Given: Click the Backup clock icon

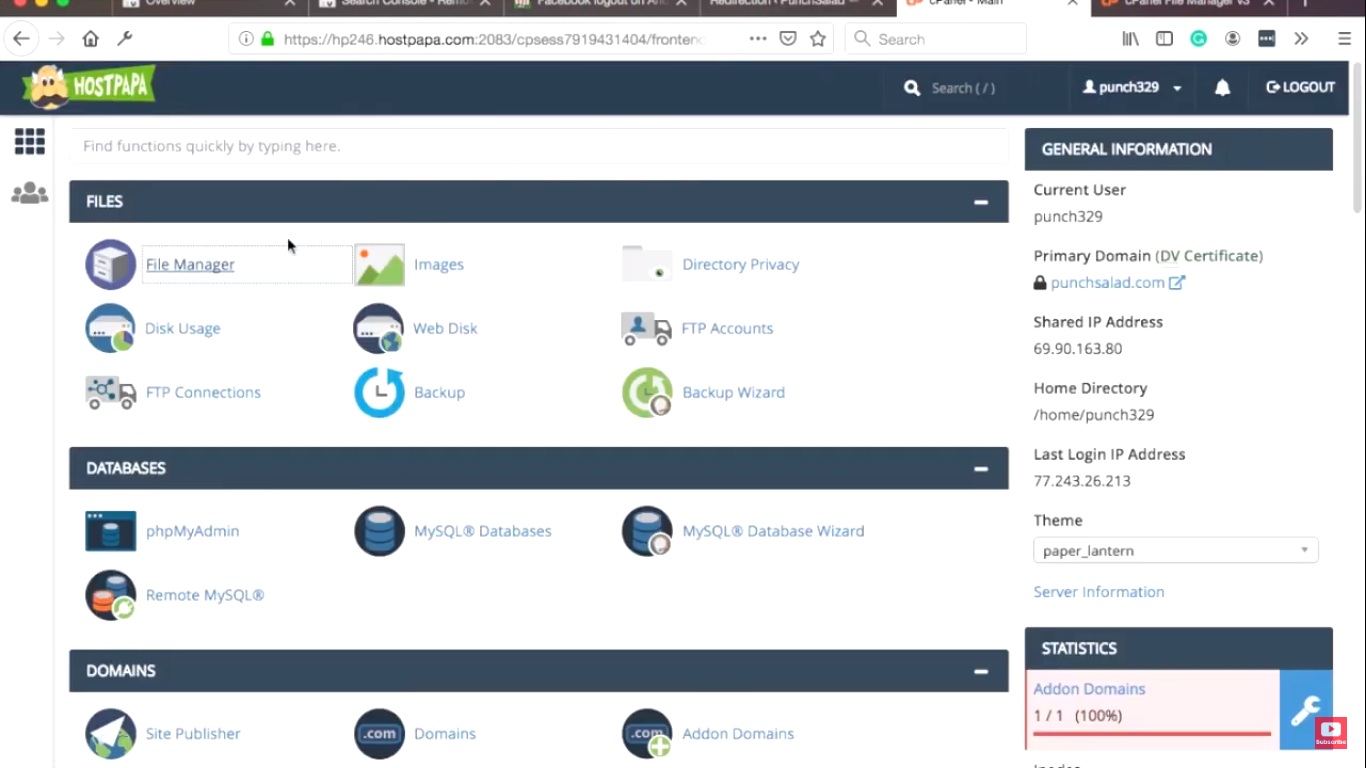Looking at the screenshot, I should pyautogui.click(x=379, y=392).
